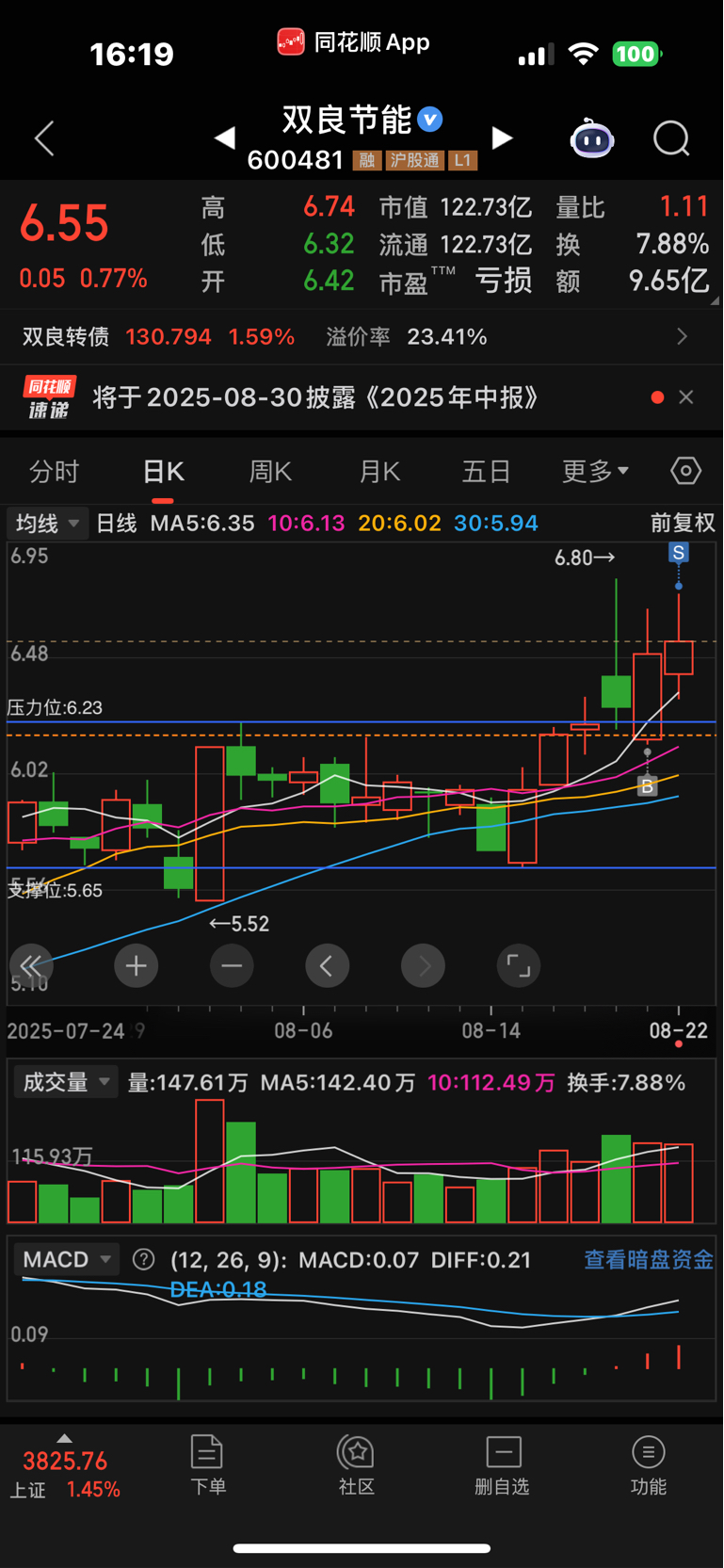Tap the back arrow icon
Image resolution: width=724 pixels, height=1568 pixels.
pyautogui.click(x=44, y=138)
